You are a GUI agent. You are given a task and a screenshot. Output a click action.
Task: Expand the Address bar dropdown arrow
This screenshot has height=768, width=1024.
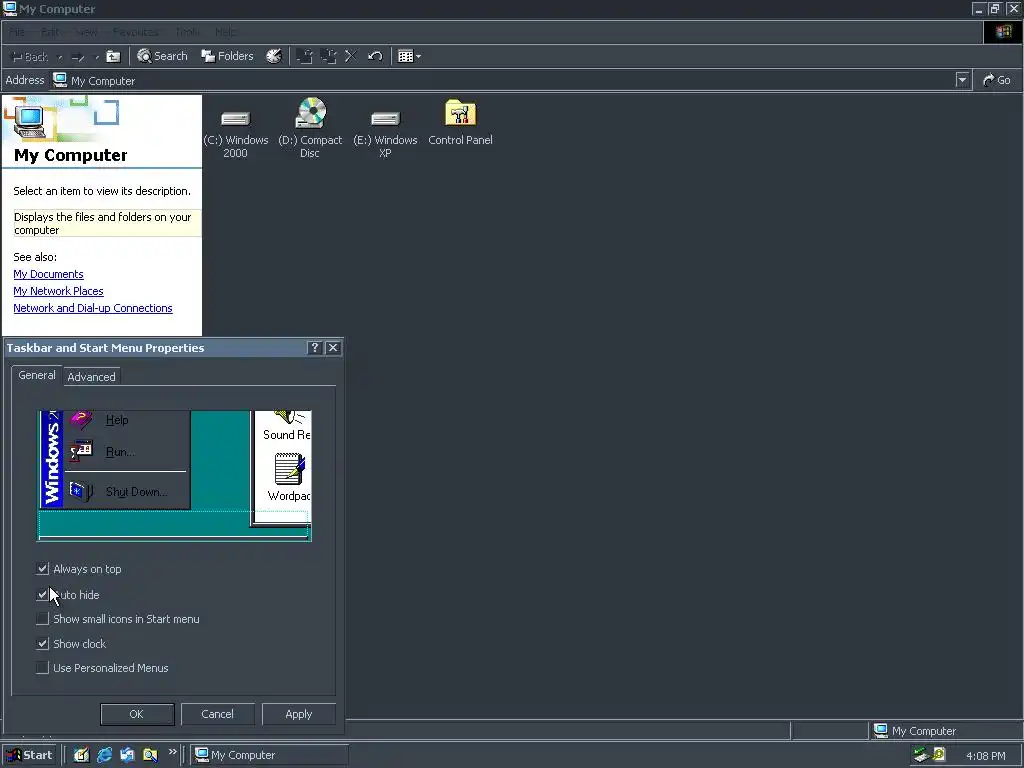tap(962, 80)
